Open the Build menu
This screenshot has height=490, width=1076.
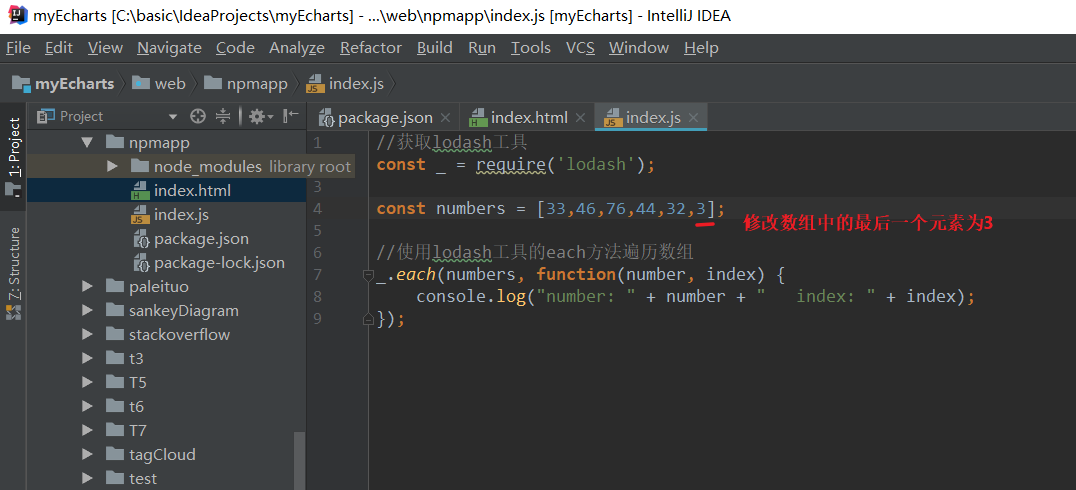[434, 48]
